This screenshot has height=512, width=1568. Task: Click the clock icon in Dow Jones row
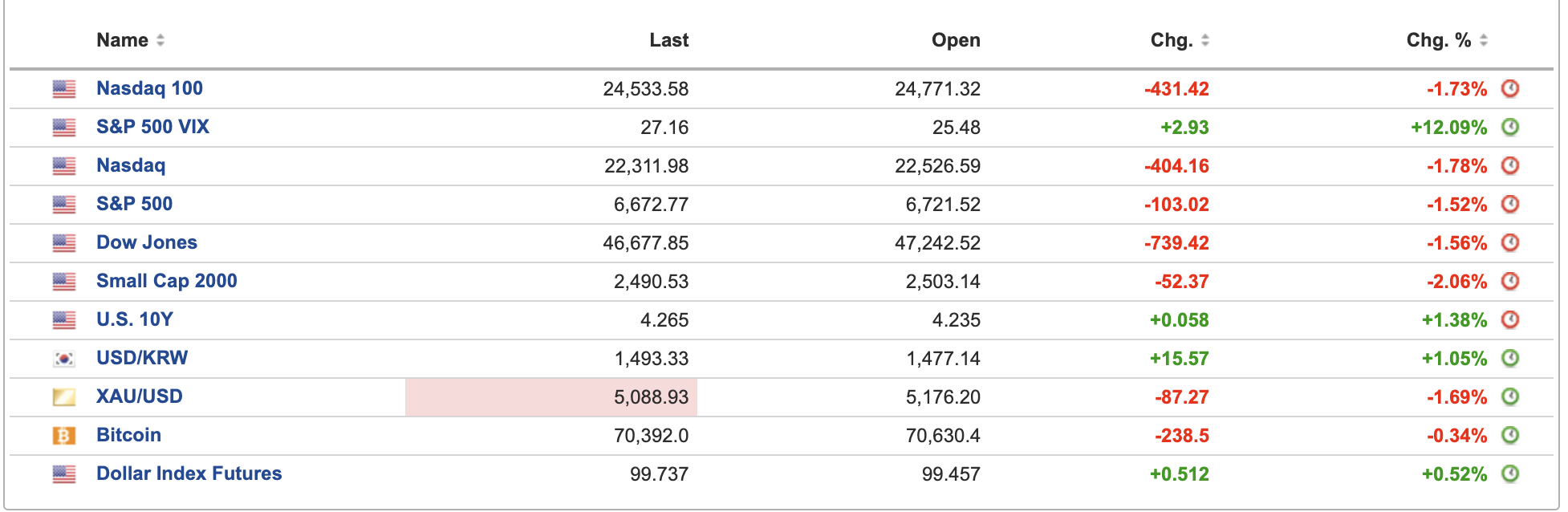[x=1510, y=242]
